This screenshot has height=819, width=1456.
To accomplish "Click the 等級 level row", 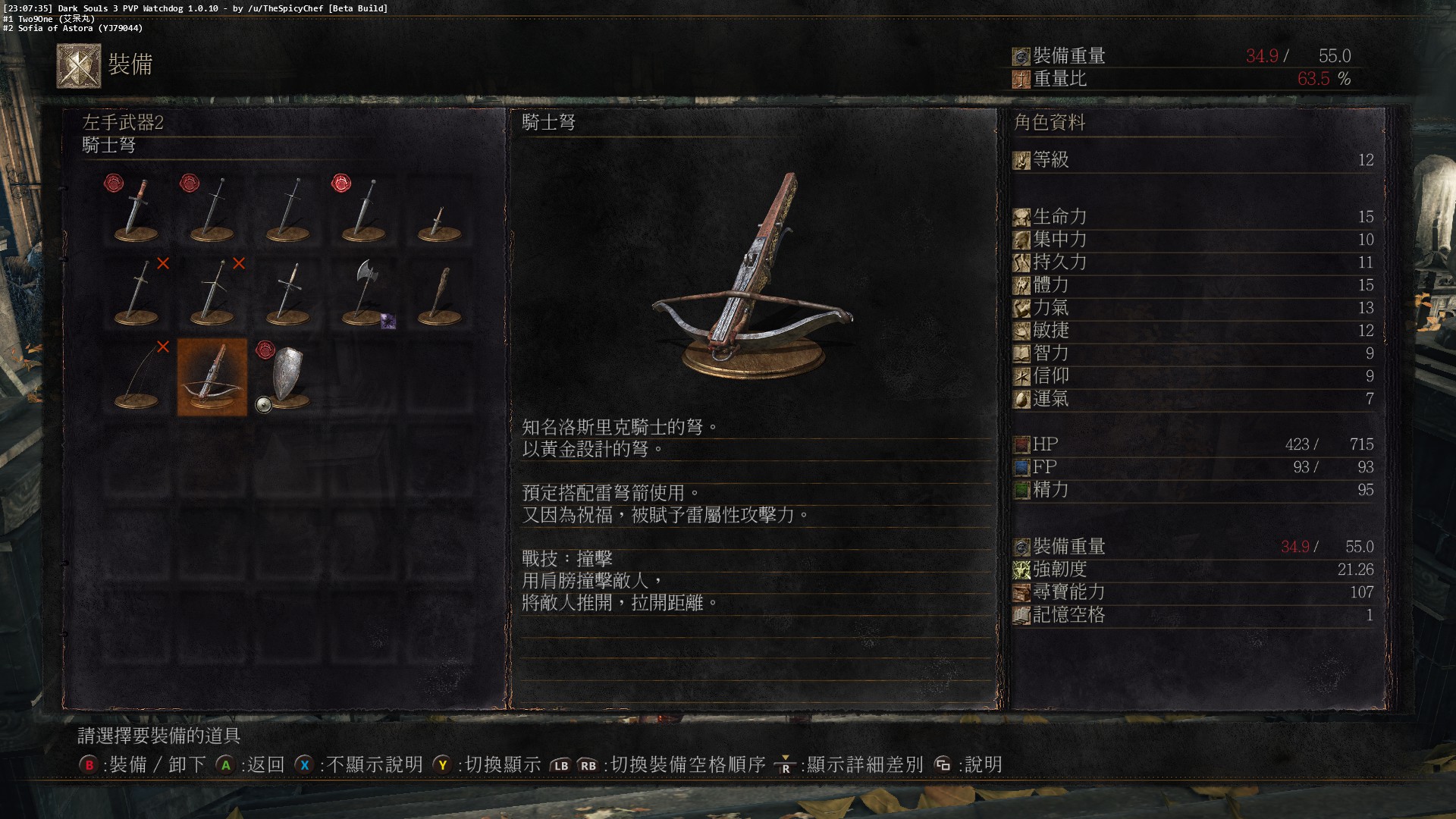I will 1194,160.
